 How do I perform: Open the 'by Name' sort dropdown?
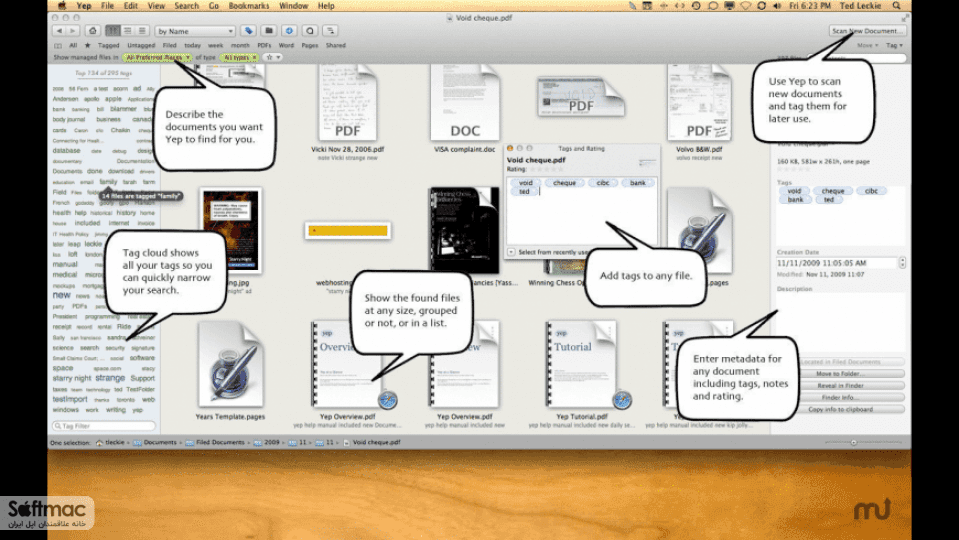click(194, 31)
